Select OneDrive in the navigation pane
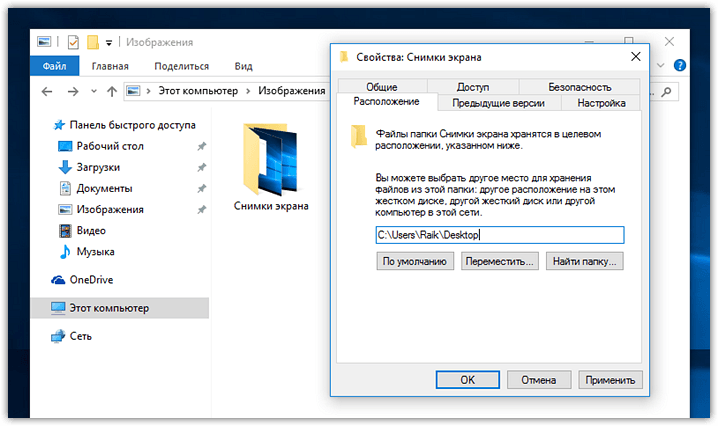The height and width of the screenshot is (426, 718). 91,280
